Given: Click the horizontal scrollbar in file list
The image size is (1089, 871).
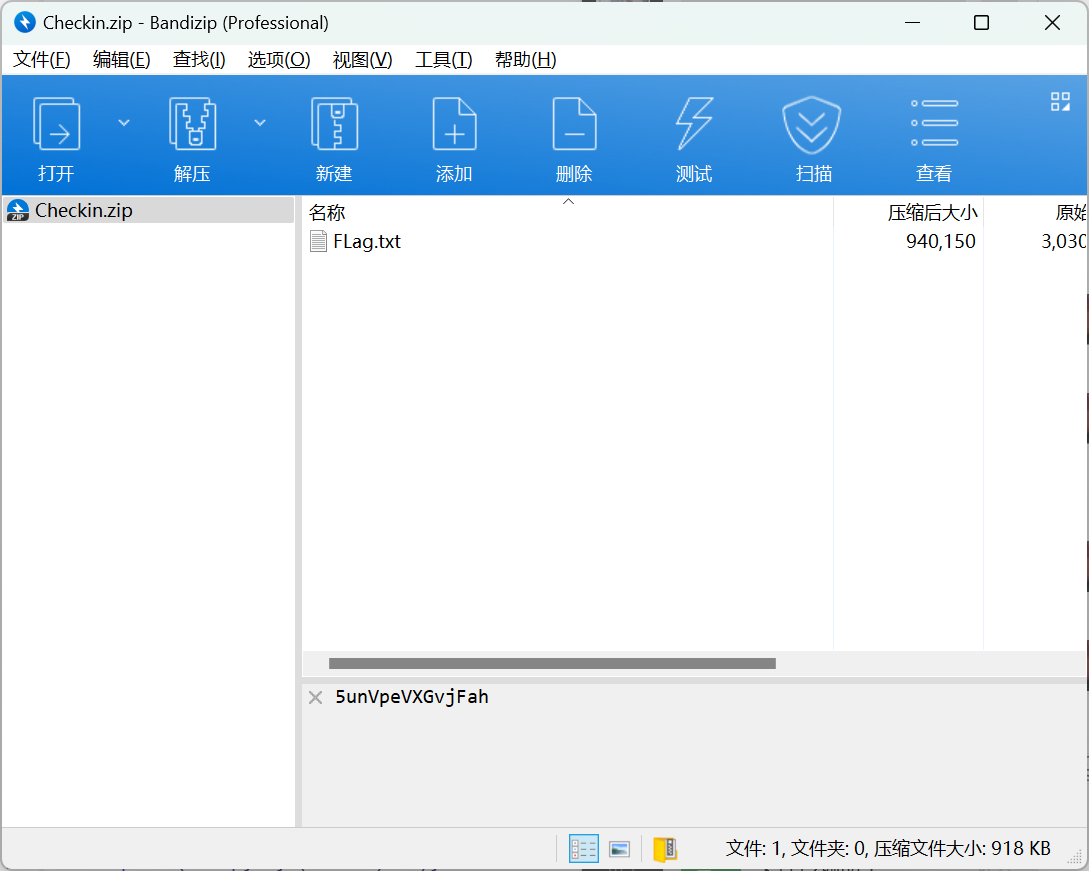Looking at the screenshot, I should [552, 663].
